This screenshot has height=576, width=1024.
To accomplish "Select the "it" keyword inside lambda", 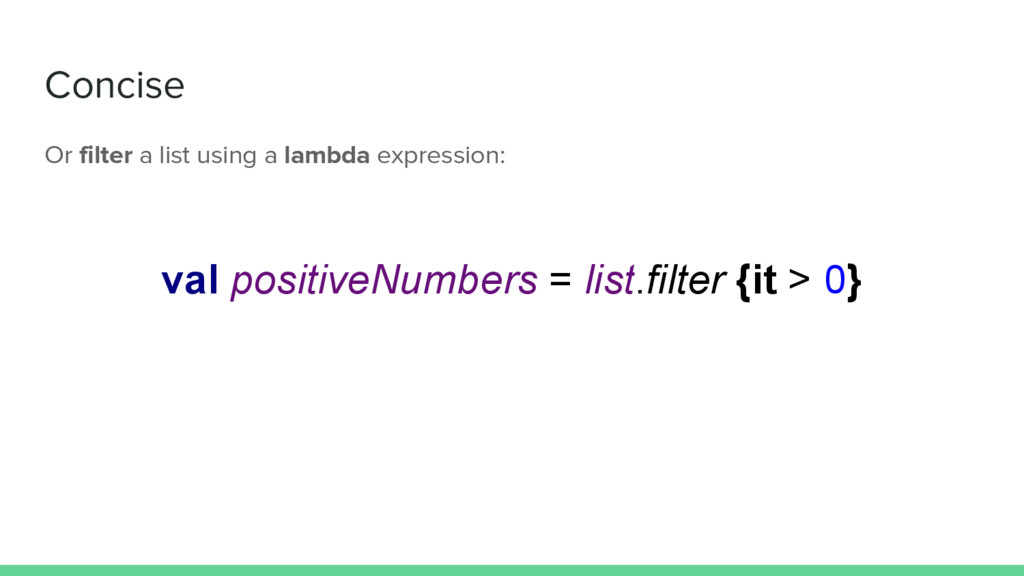I will click(765, 280).
